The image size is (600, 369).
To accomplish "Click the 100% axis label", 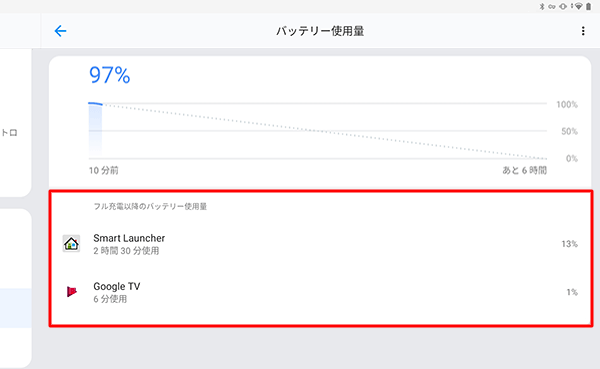I will click(567, 104).
